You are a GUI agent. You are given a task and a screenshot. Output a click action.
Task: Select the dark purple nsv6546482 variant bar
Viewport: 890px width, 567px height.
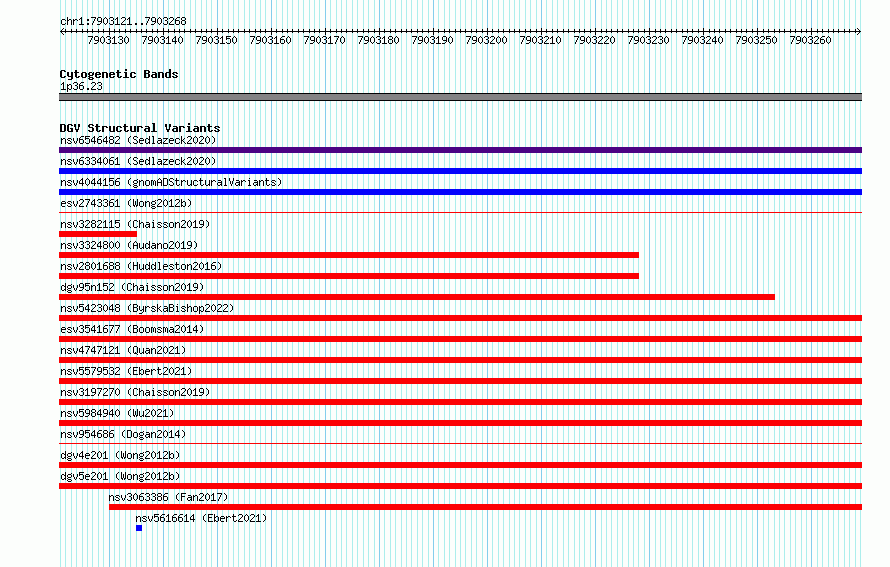click(460, 150)
